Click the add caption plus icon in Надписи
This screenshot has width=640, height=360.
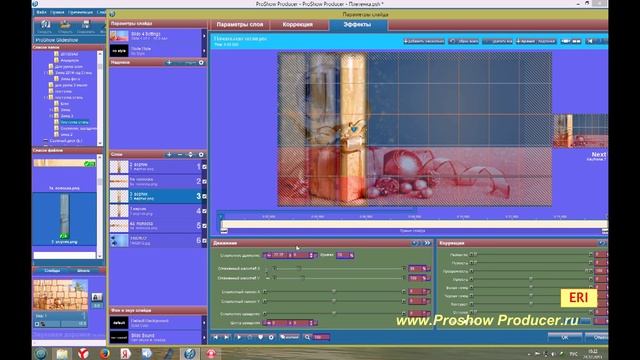pyautogui.click(x=169, y=62)
